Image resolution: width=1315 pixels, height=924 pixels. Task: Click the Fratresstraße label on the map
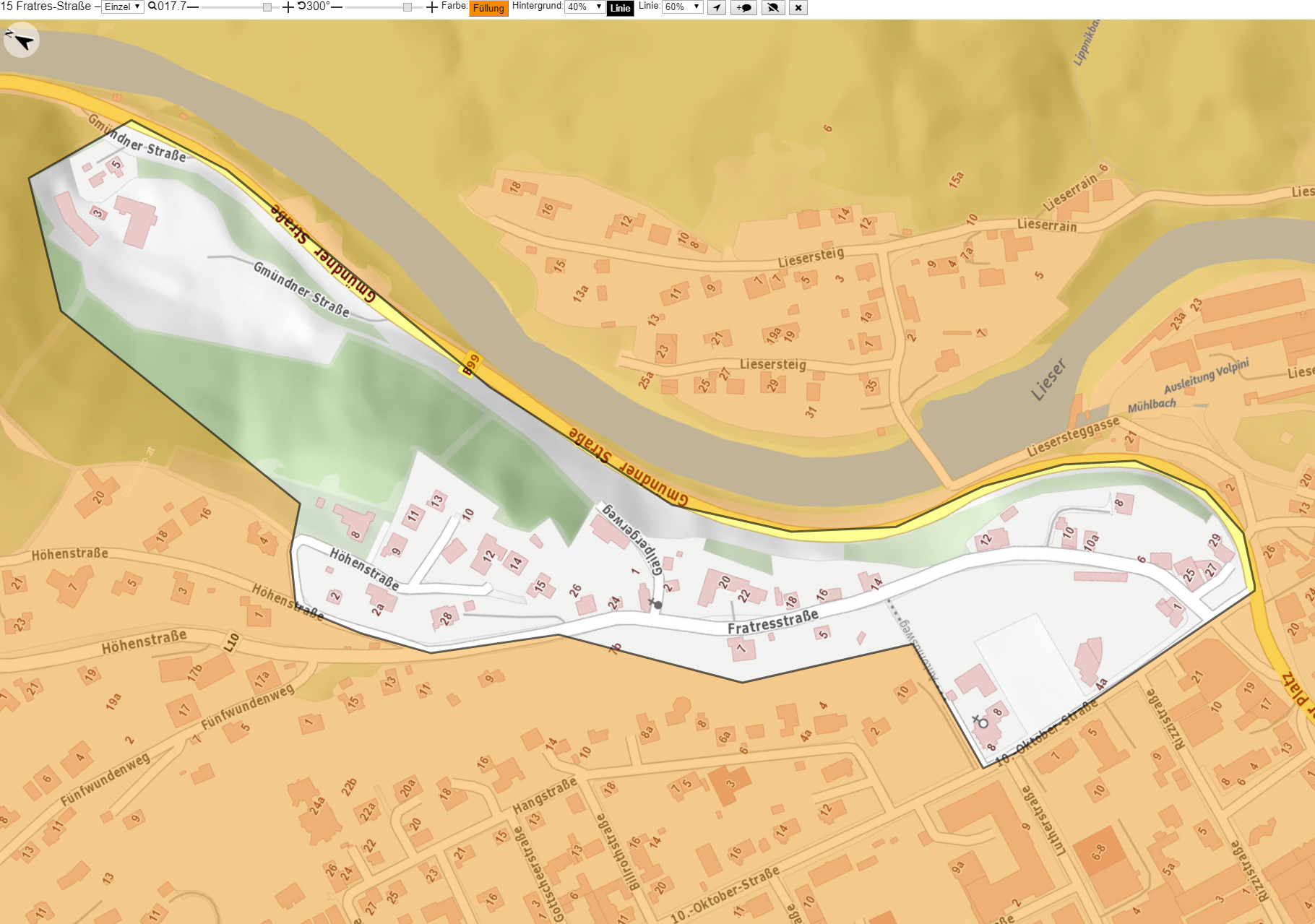[x=773, y=621]
